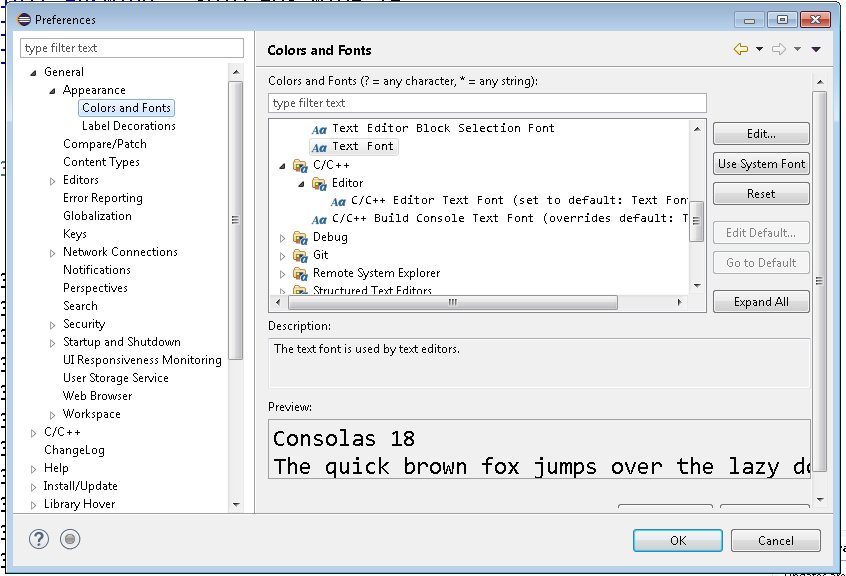Click the right page vertical scrollbar thumb
Screen dimensions: 846x576
coord(819,280)
